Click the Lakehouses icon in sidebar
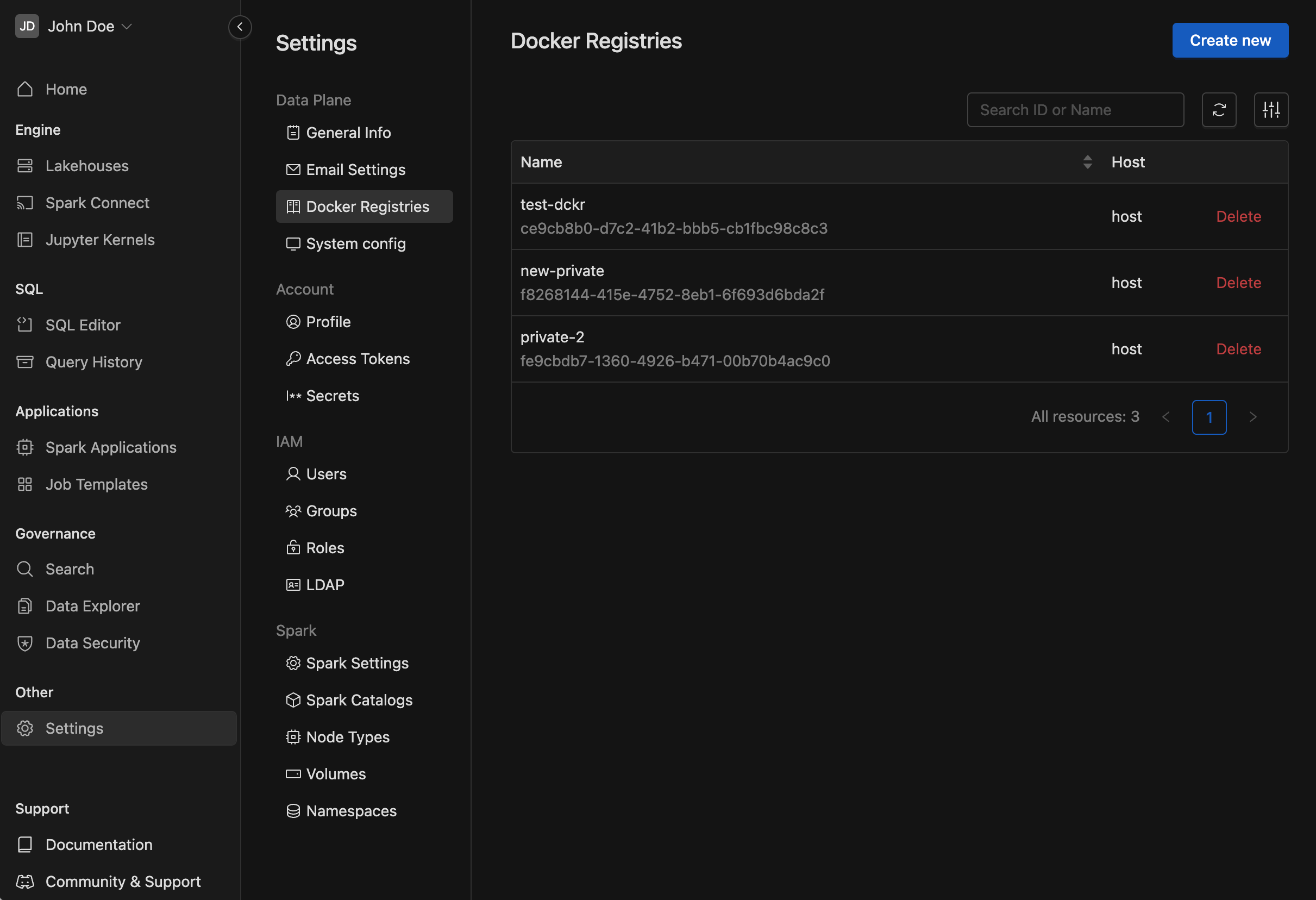1316x900 pixels. pyautogui.click(x=24, y=164)
